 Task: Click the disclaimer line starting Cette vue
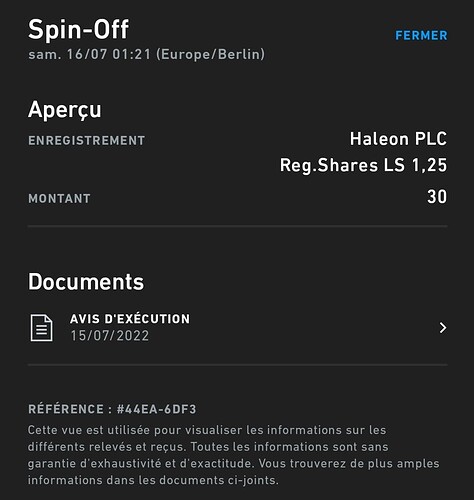point(207,430)
